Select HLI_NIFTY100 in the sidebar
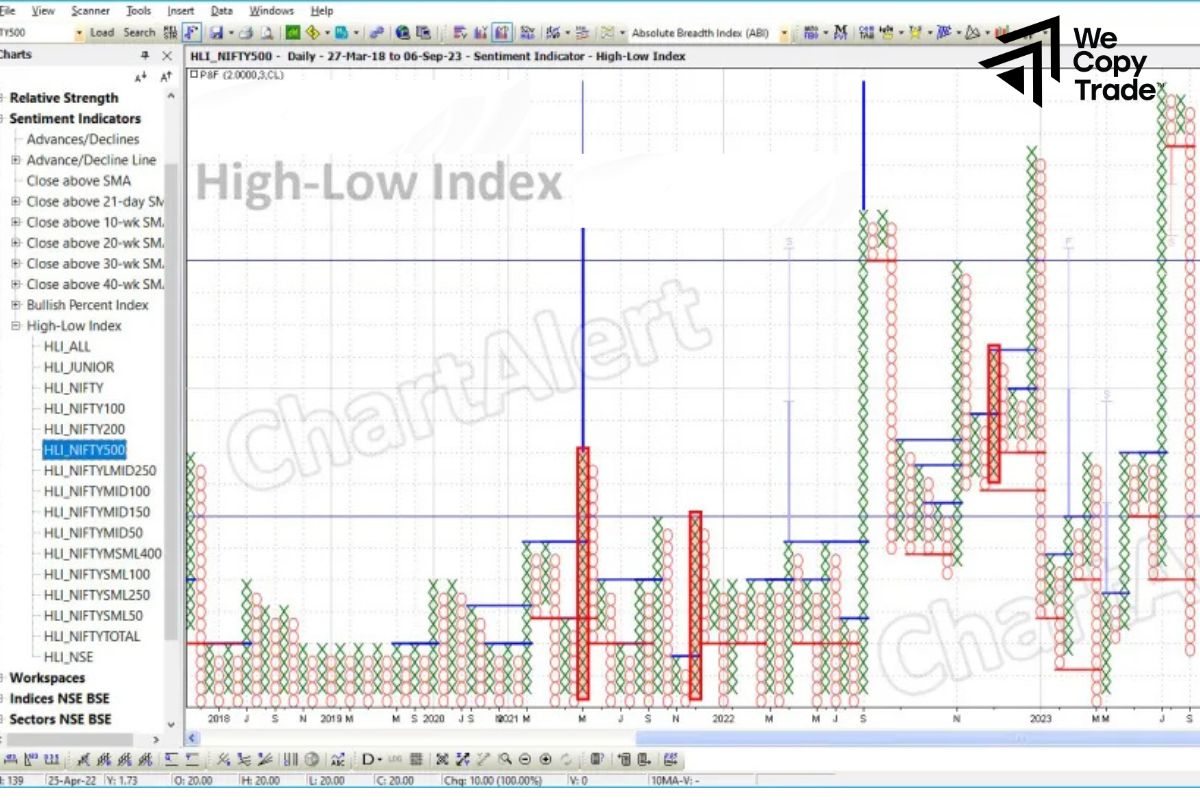Viewport: 1200px width, 800px height. 85,408
